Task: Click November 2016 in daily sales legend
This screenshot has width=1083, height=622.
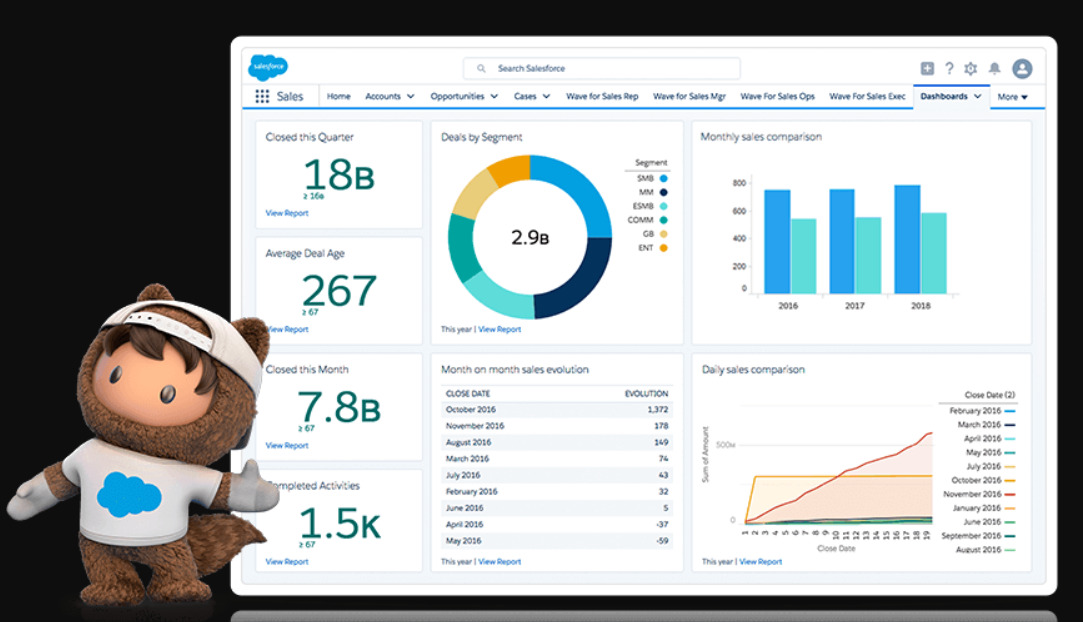Action: (979, 494)
